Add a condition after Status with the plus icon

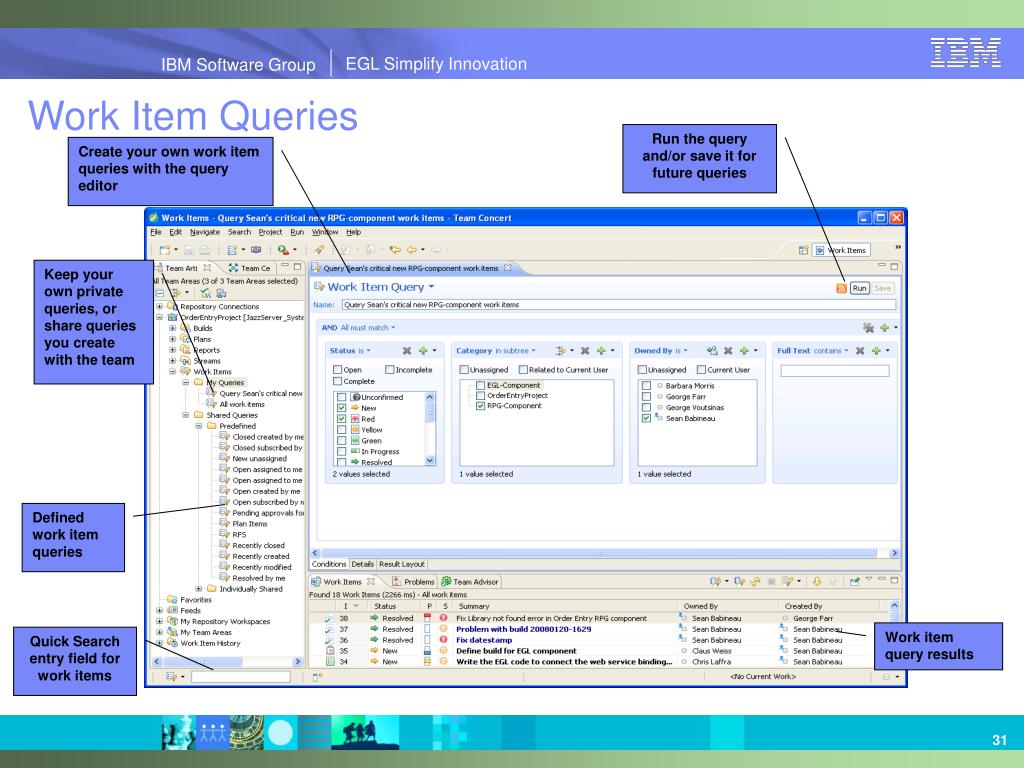(x=423, y=351)
